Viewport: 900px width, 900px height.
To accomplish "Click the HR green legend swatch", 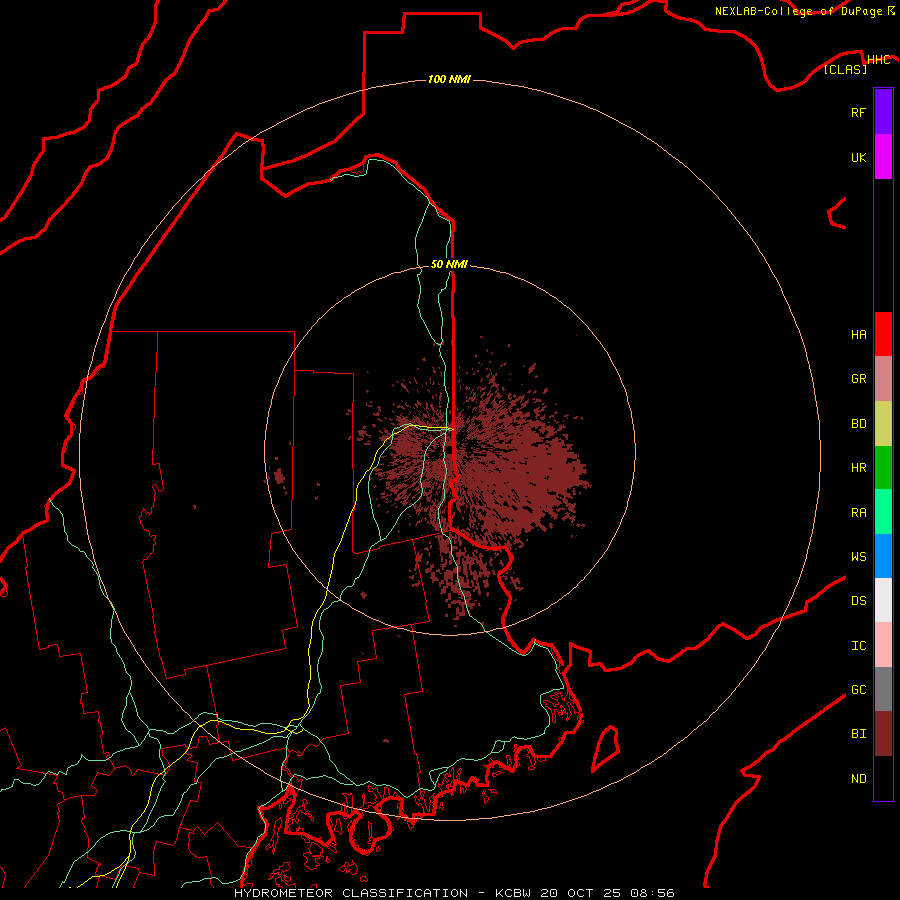I will pyautogui.click(x=883, y=468).
